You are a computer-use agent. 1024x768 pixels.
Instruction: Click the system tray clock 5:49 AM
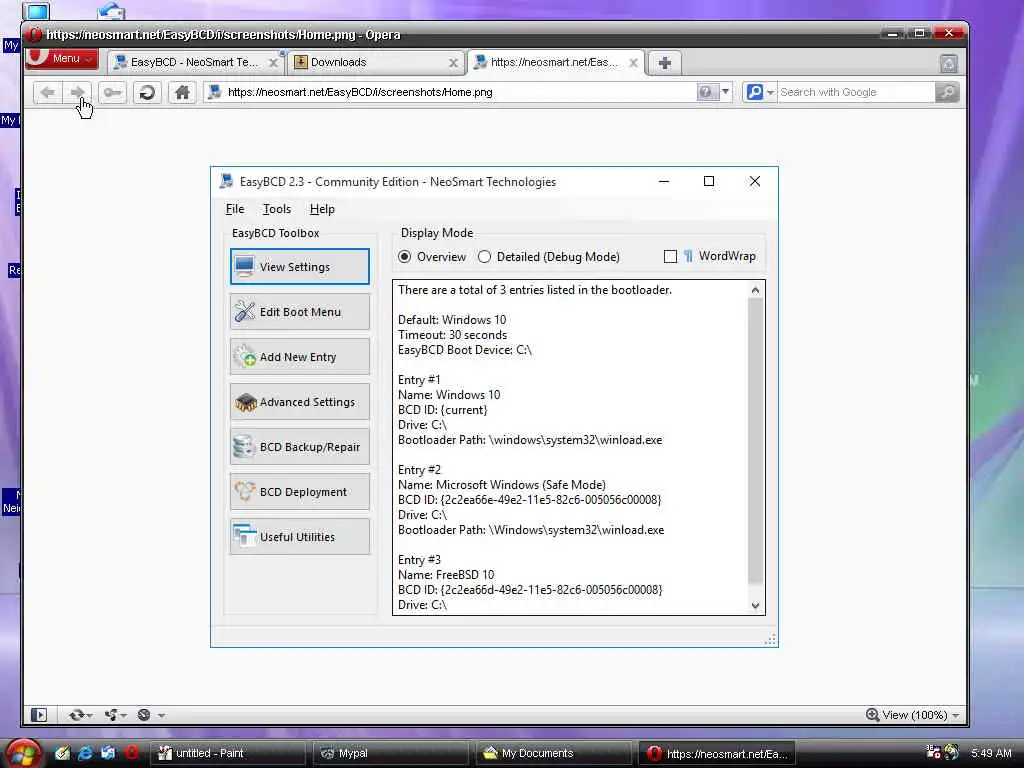click(x=991, y=753)
